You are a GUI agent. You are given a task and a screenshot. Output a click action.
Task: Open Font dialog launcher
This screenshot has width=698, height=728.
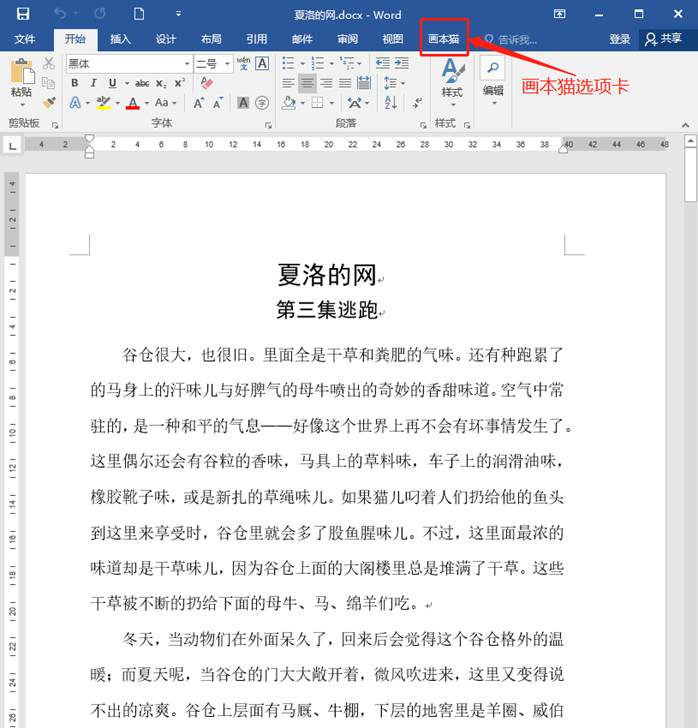tap(268, 125)
